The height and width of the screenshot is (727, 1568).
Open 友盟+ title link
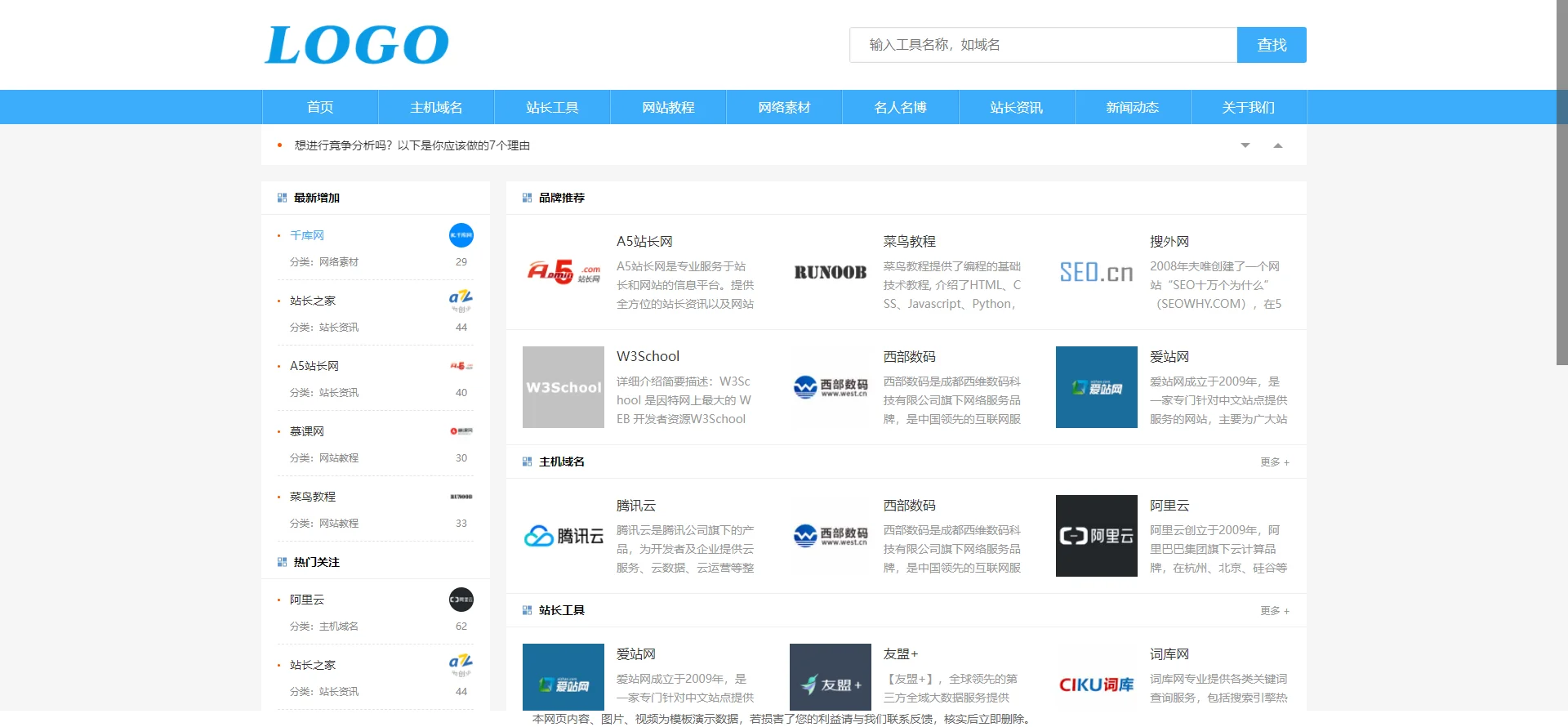(x=901, y=654)
